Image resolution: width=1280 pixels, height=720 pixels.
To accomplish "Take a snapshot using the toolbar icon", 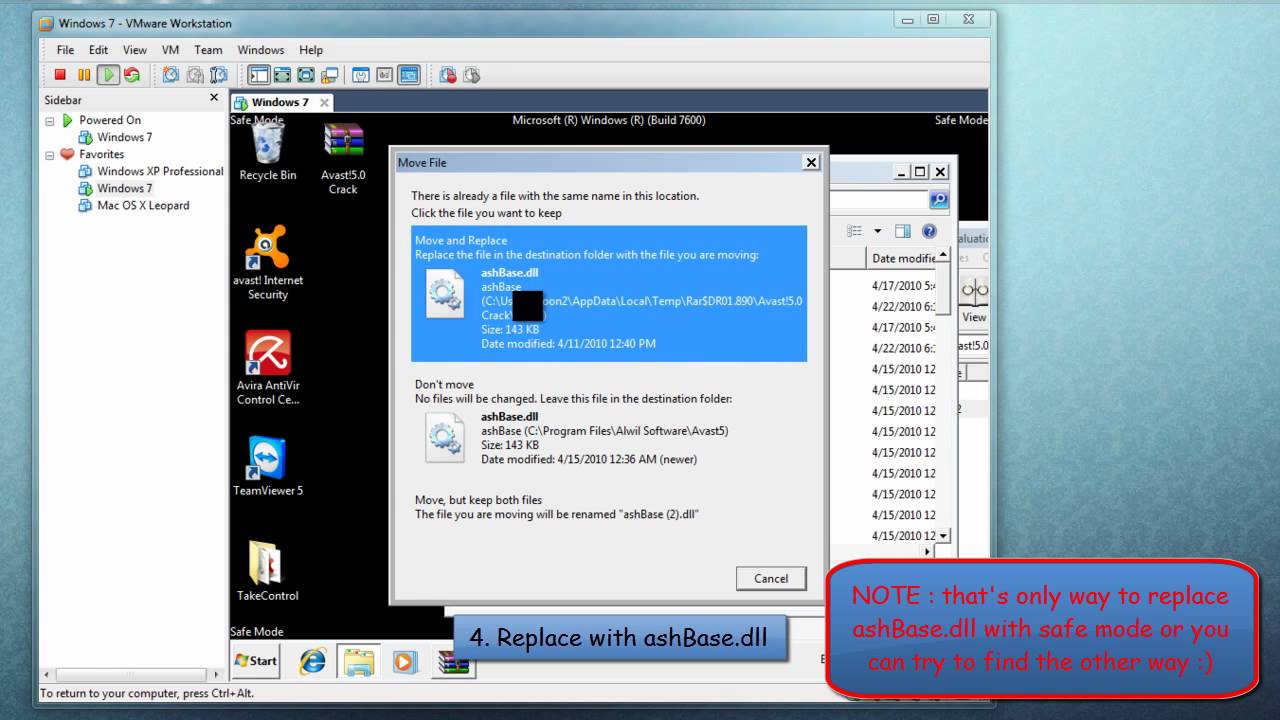I will coord(171,75).
